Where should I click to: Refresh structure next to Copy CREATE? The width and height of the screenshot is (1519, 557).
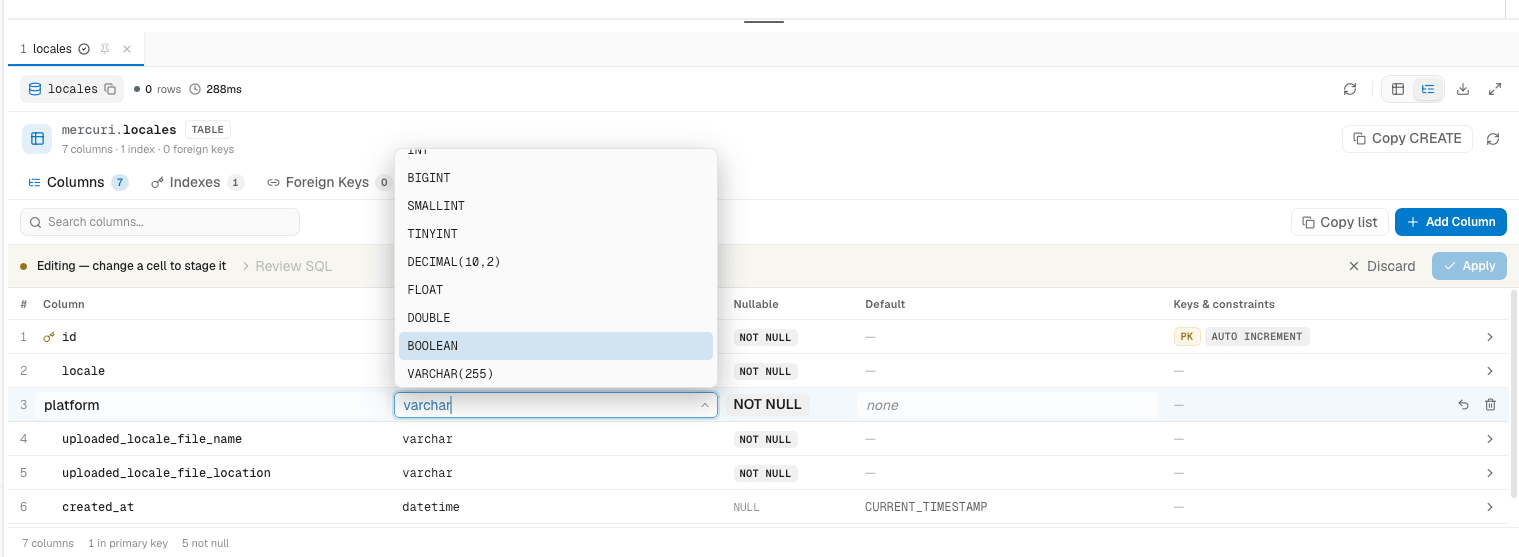pos(1493,139)
